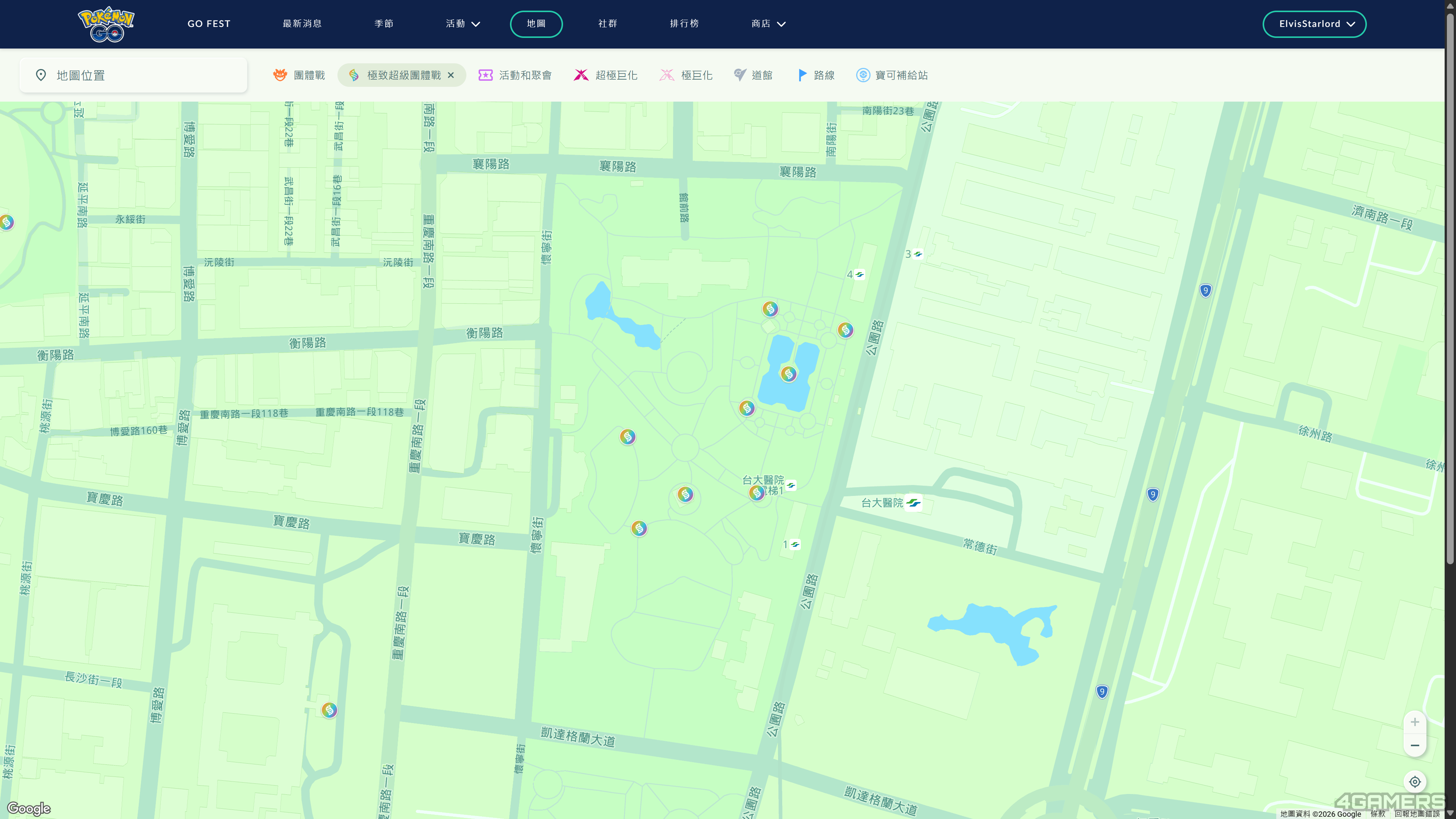Click the Pokémon GO logo
The height and width of the screenshot is (819, 1456).
pyautogui.click(x=106, y=24)
